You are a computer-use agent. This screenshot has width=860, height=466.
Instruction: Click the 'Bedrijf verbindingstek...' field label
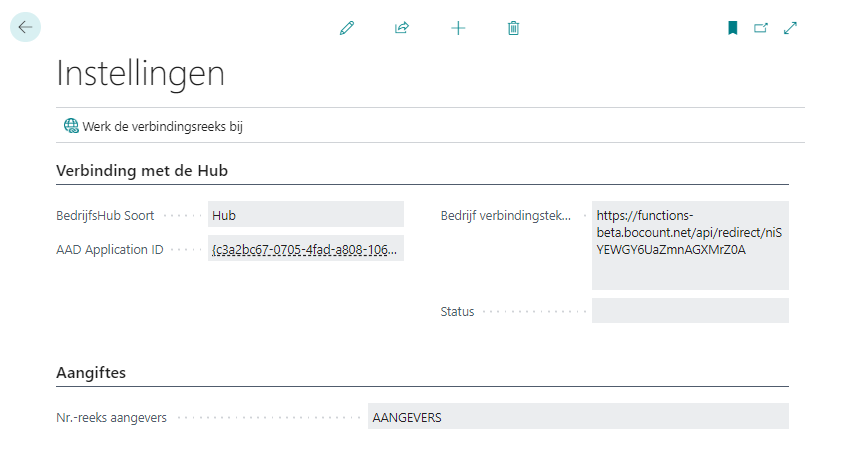506,215
